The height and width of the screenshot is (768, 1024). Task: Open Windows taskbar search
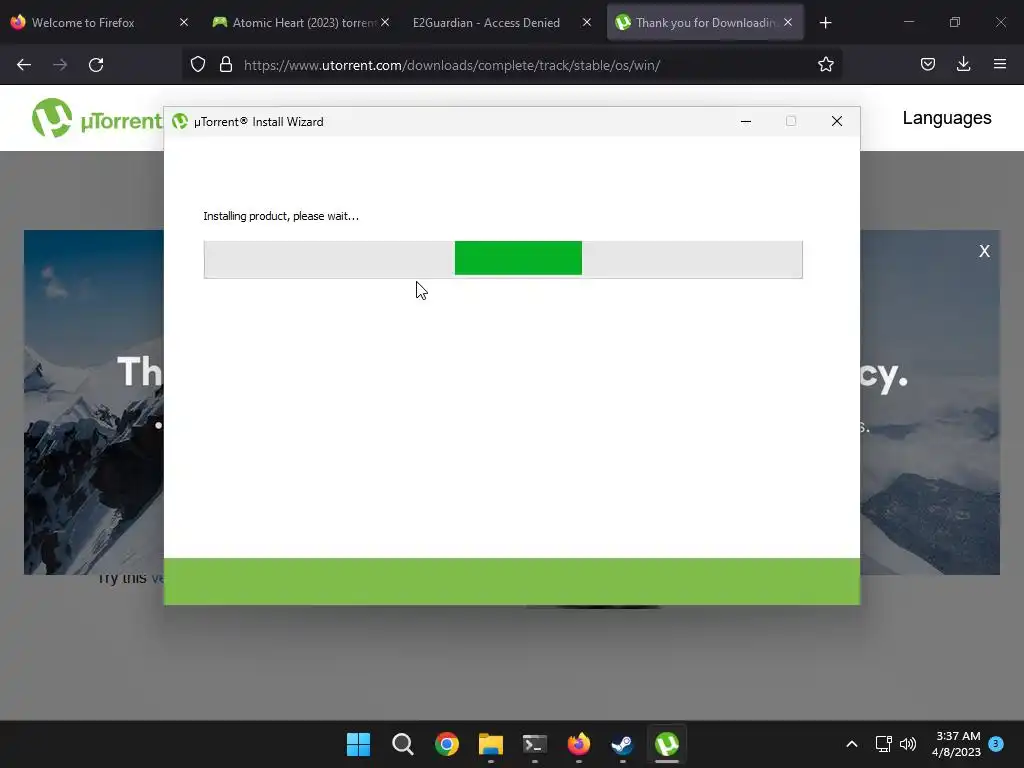click(x=403, y=744)
